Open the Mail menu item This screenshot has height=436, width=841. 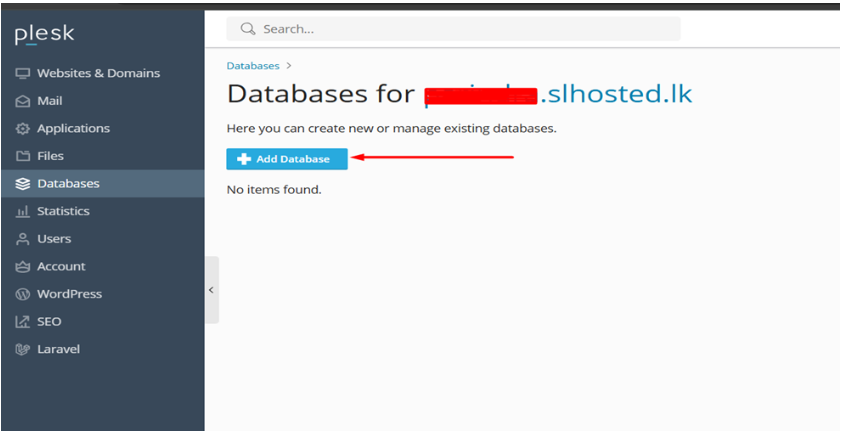click(49, 101)
